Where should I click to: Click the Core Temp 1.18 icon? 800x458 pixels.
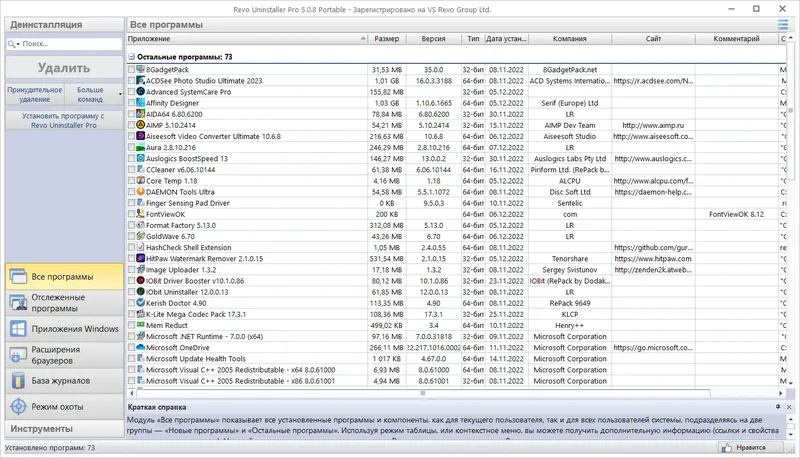[141, 181]
